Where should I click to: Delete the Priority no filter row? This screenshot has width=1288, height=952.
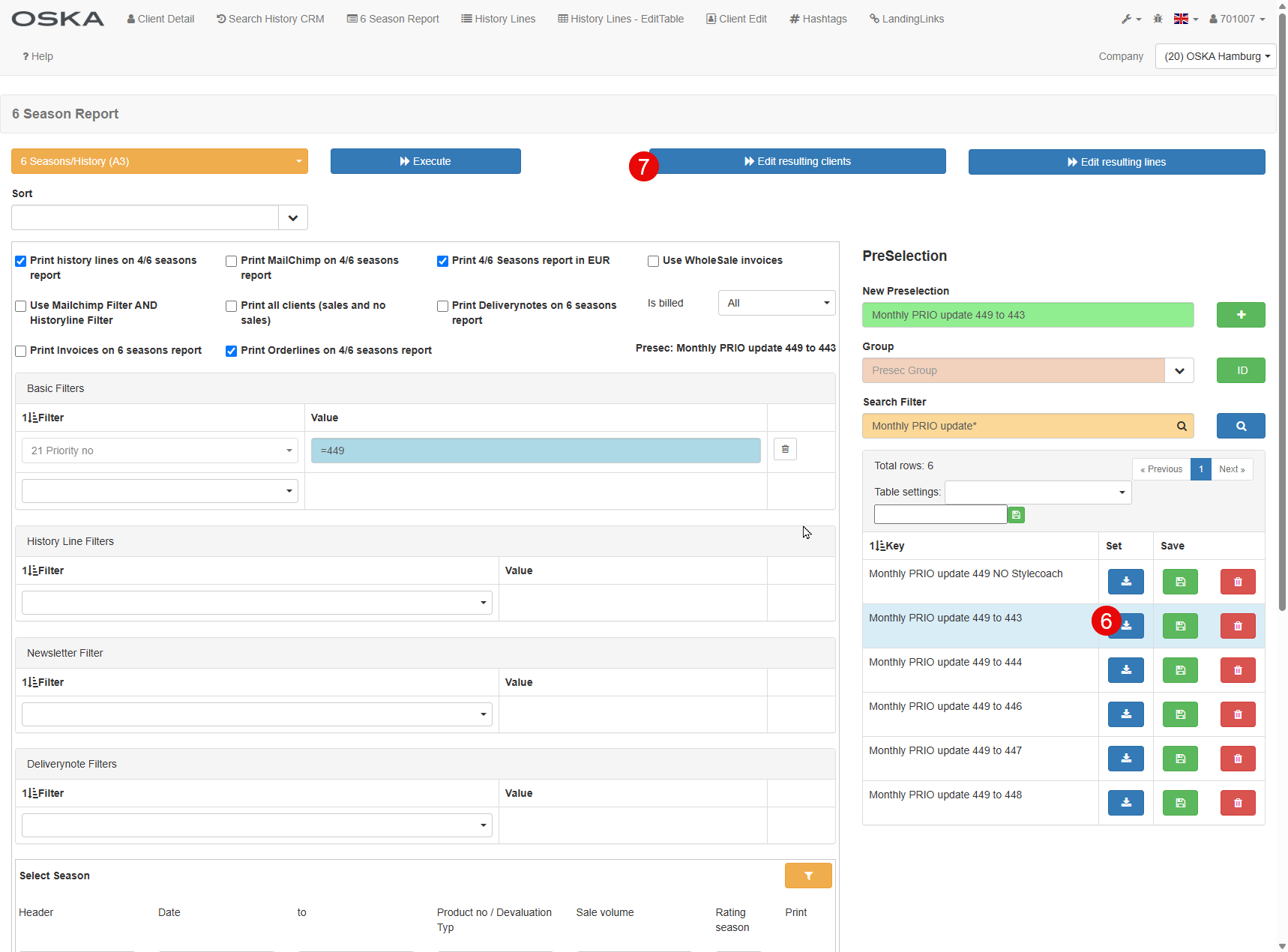pos(785,450)
